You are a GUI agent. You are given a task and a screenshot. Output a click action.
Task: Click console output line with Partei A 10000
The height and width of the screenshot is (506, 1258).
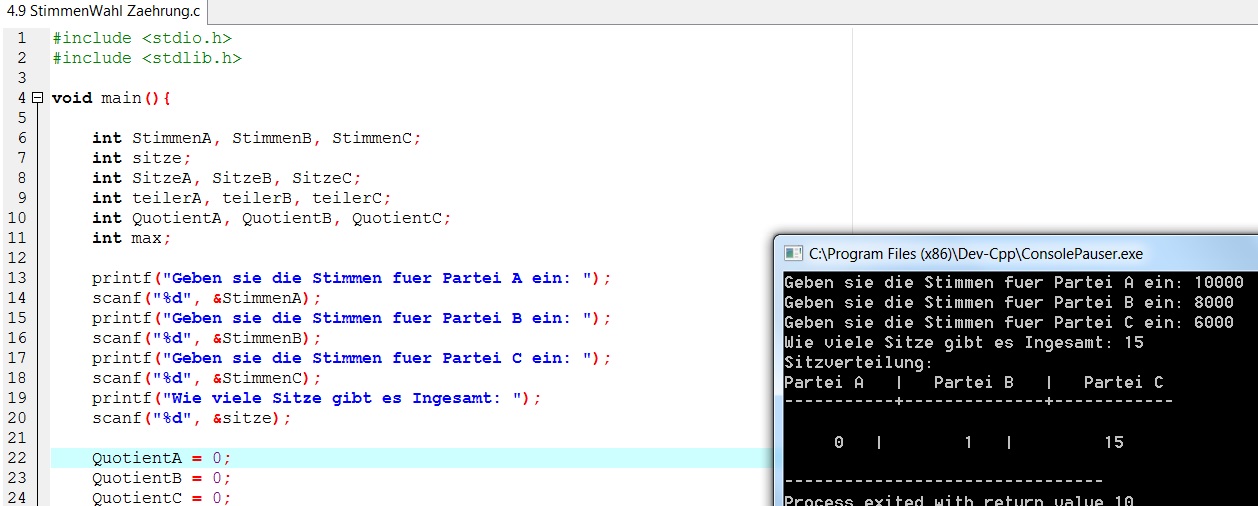tap(1014, 282)
